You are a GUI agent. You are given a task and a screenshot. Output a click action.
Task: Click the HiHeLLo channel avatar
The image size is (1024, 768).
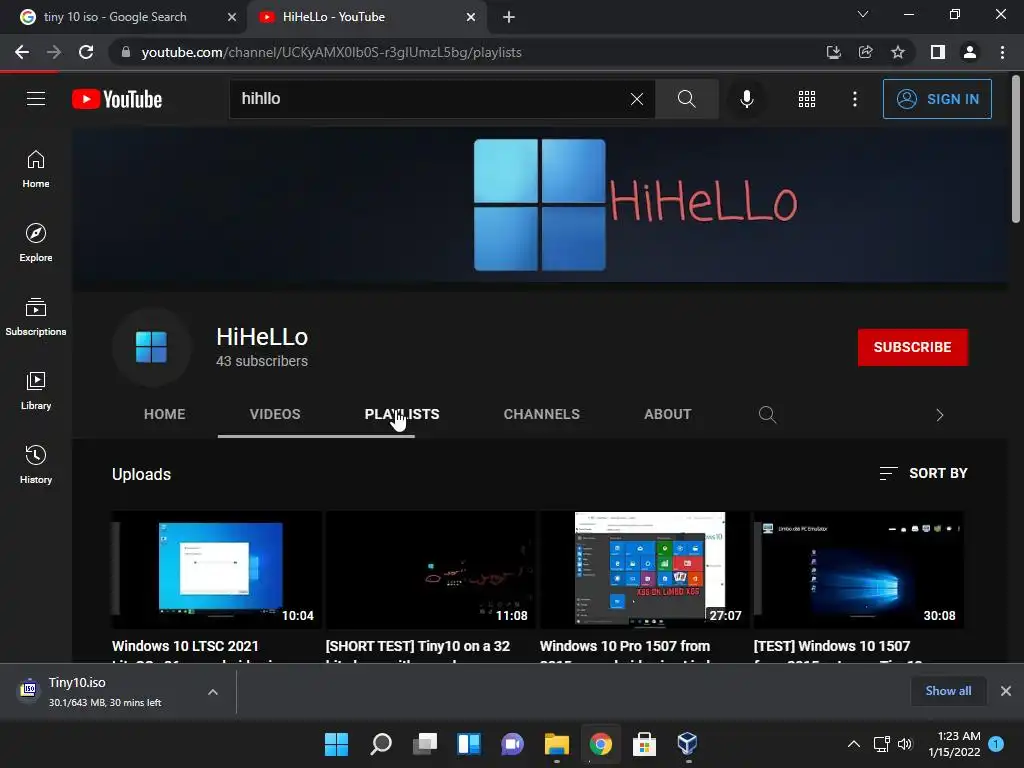click(152, 347)
